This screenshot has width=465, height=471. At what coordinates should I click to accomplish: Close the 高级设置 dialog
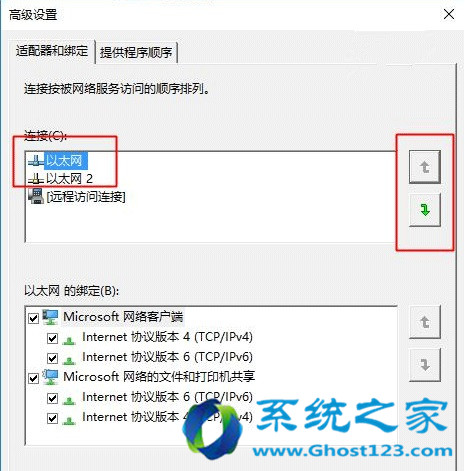[x=449, y=14]
